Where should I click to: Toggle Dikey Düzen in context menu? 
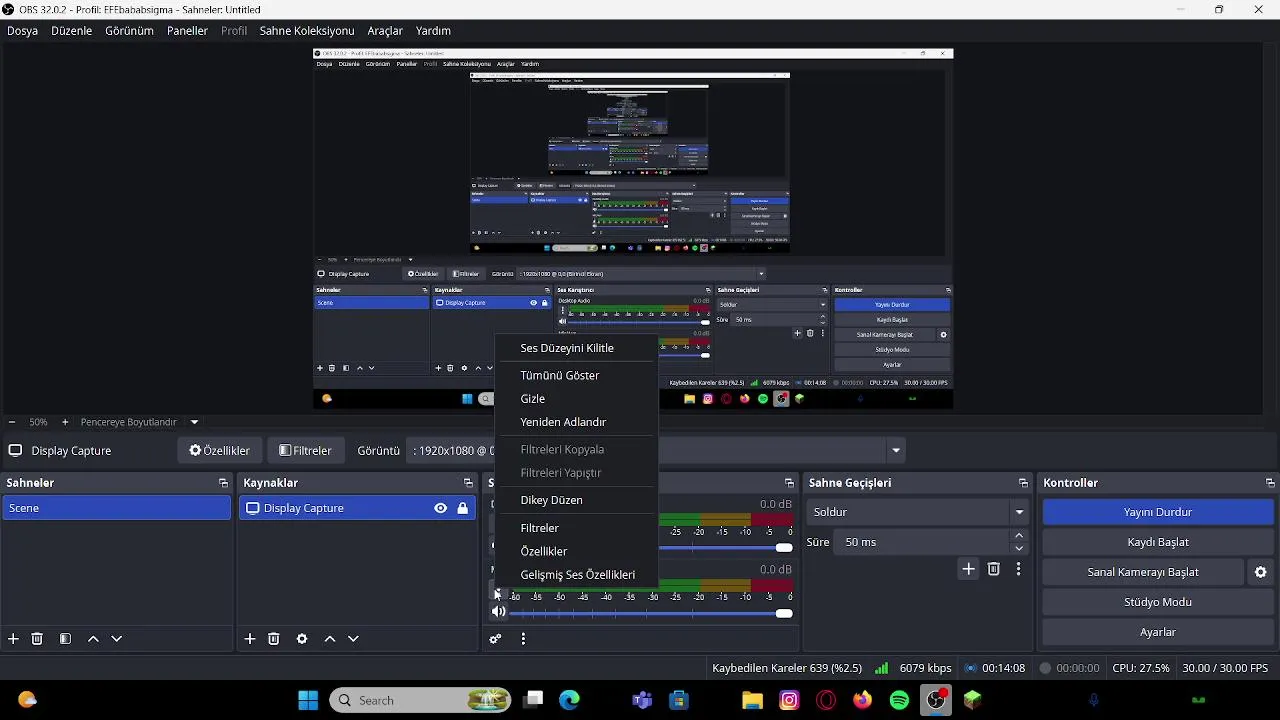(551, 500)
